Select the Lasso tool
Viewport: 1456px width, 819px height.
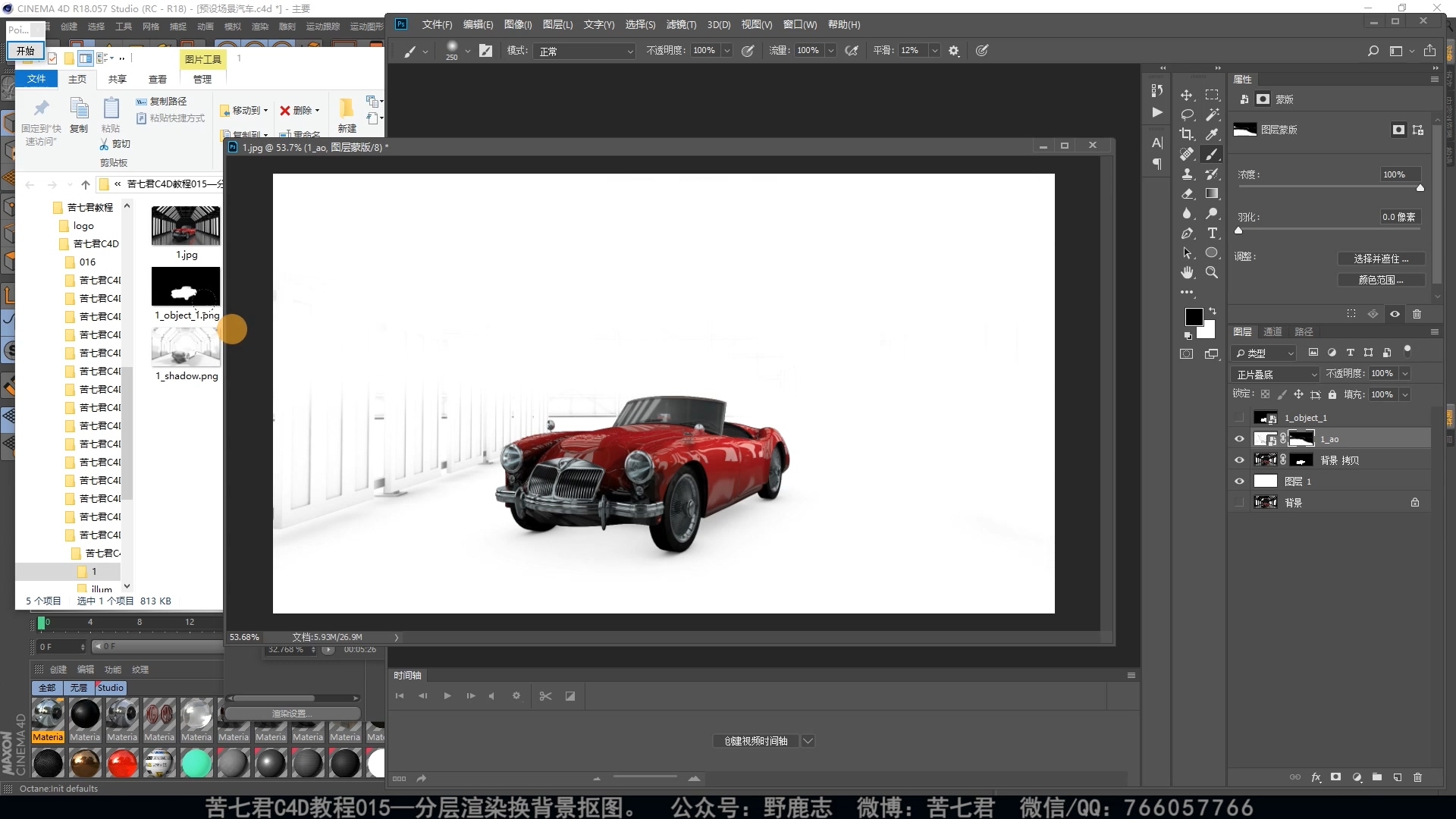coord(1188,115)
